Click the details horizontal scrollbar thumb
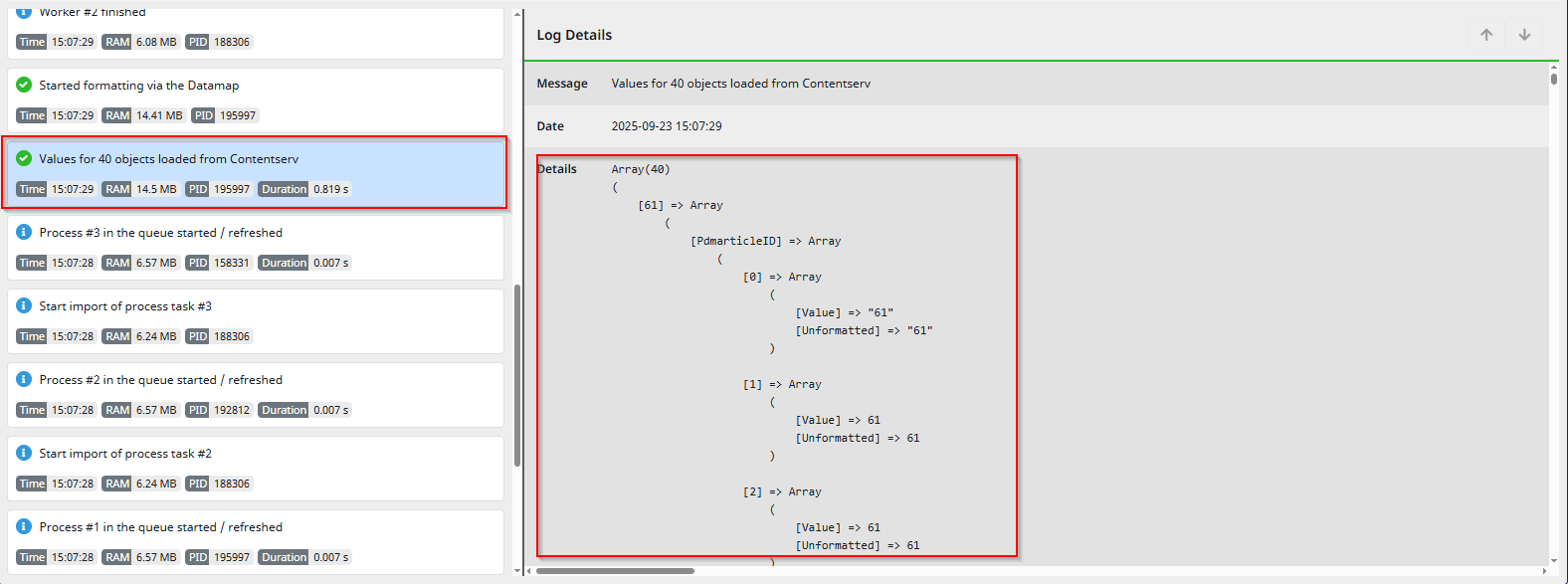The width and height of the screenshot is (1568, 584). pos(615,571)
